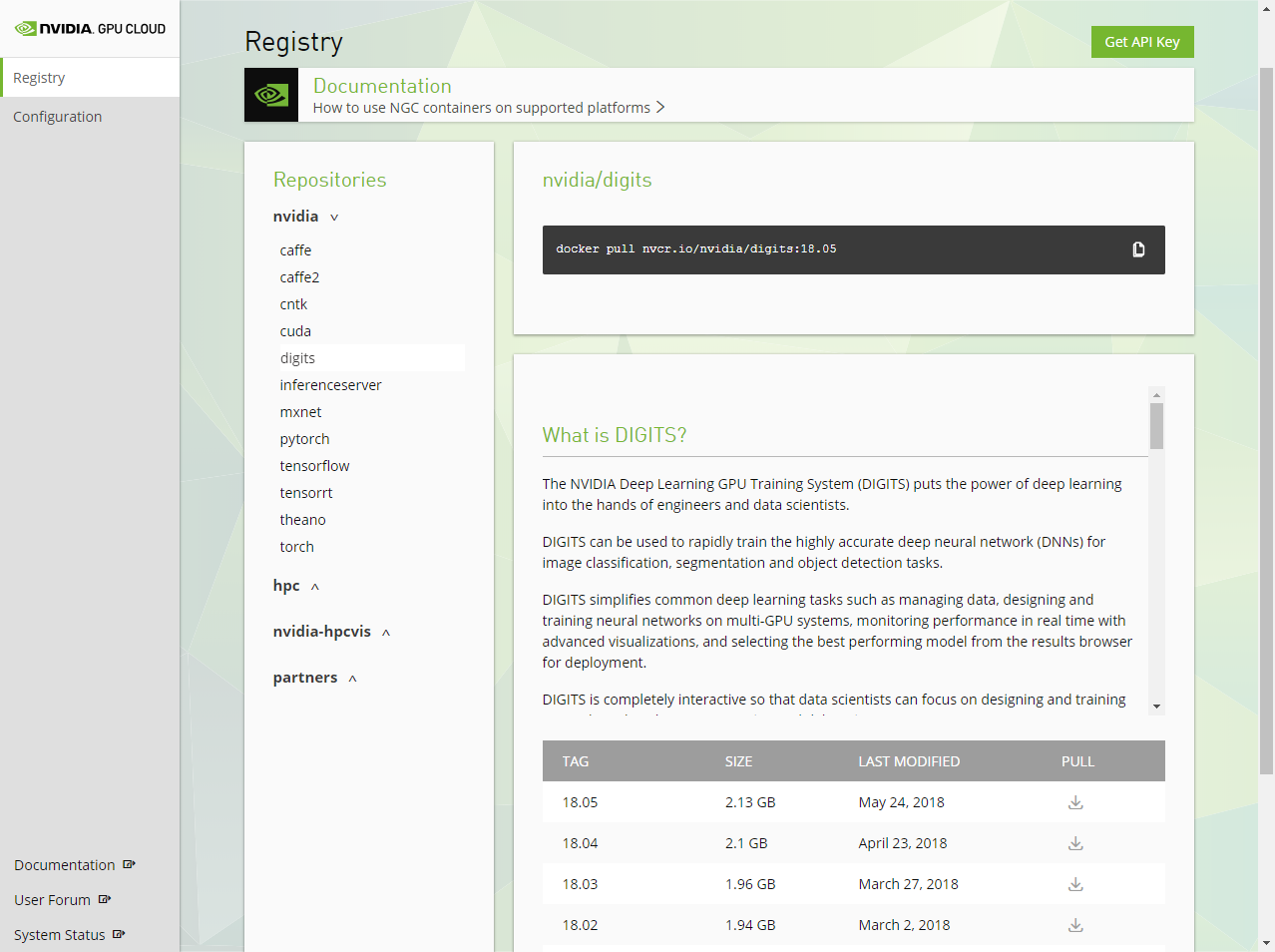The image size is (1275, 952).
Task: Open Documentation link in sidebar footer
Action: pyautogui.click(x=65, y=865)
